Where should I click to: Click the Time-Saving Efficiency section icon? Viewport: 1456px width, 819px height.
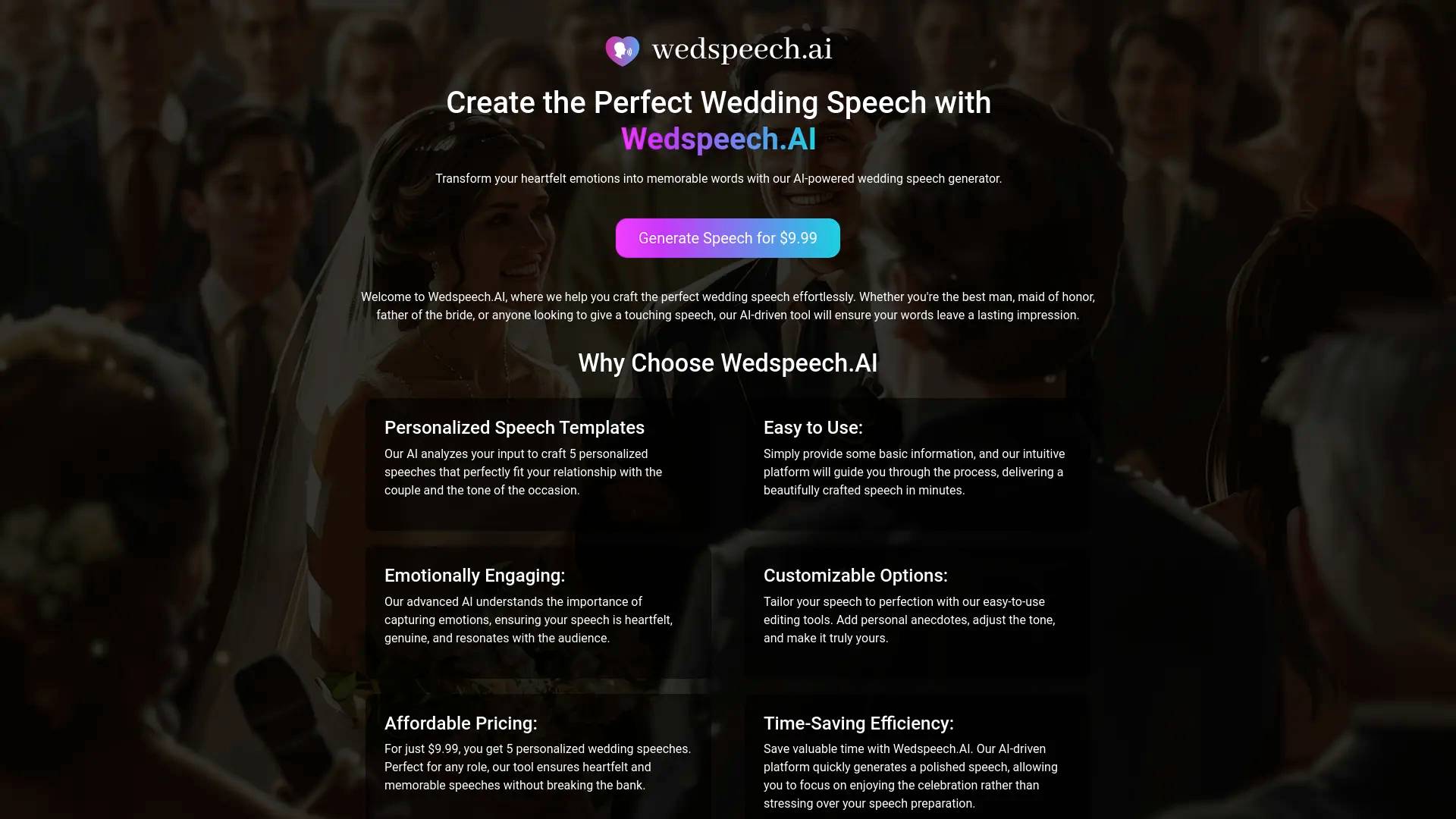857,722
